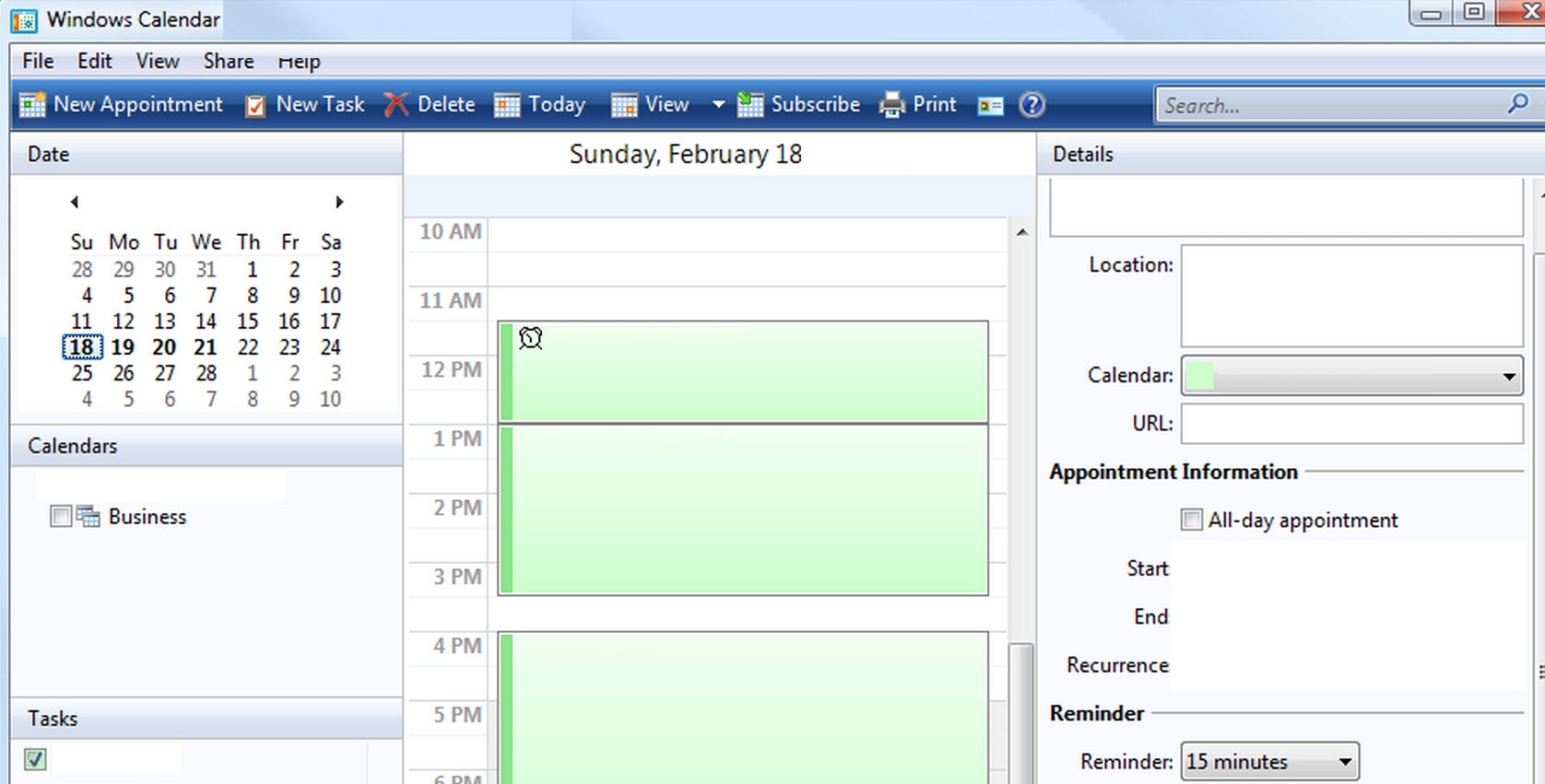This screenshot has height=784, width=1545.
Task: Select the 11 AM appointment block with alarm
Action: point(743,372)
